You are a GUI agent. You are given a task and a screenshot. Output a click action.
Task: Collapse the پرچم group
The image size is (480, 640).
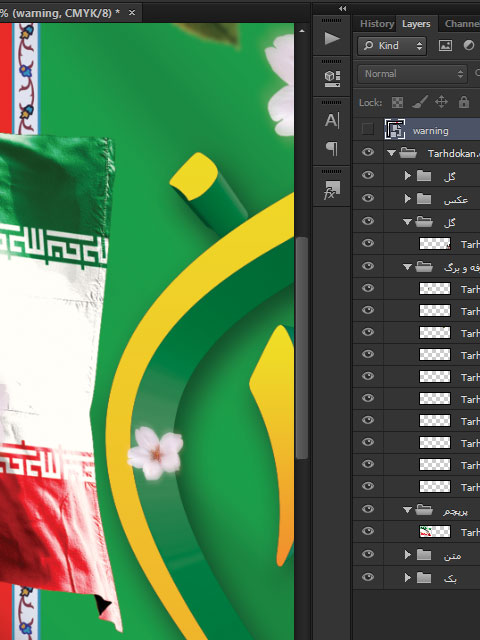click(407, 510)
